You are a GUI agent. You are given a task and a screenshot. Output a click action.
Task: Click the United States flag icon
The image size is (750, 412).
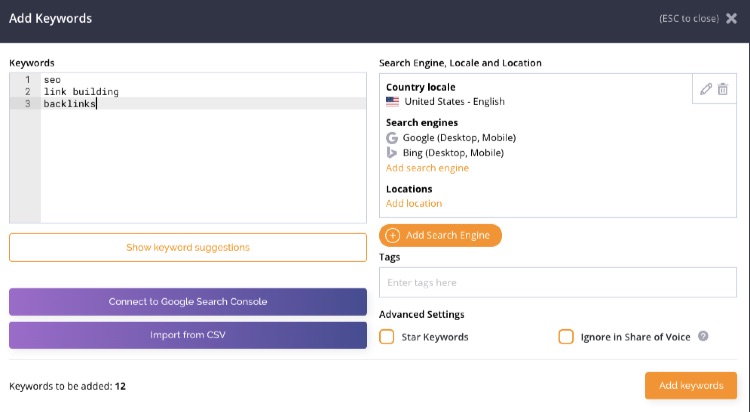click(392, 101)
